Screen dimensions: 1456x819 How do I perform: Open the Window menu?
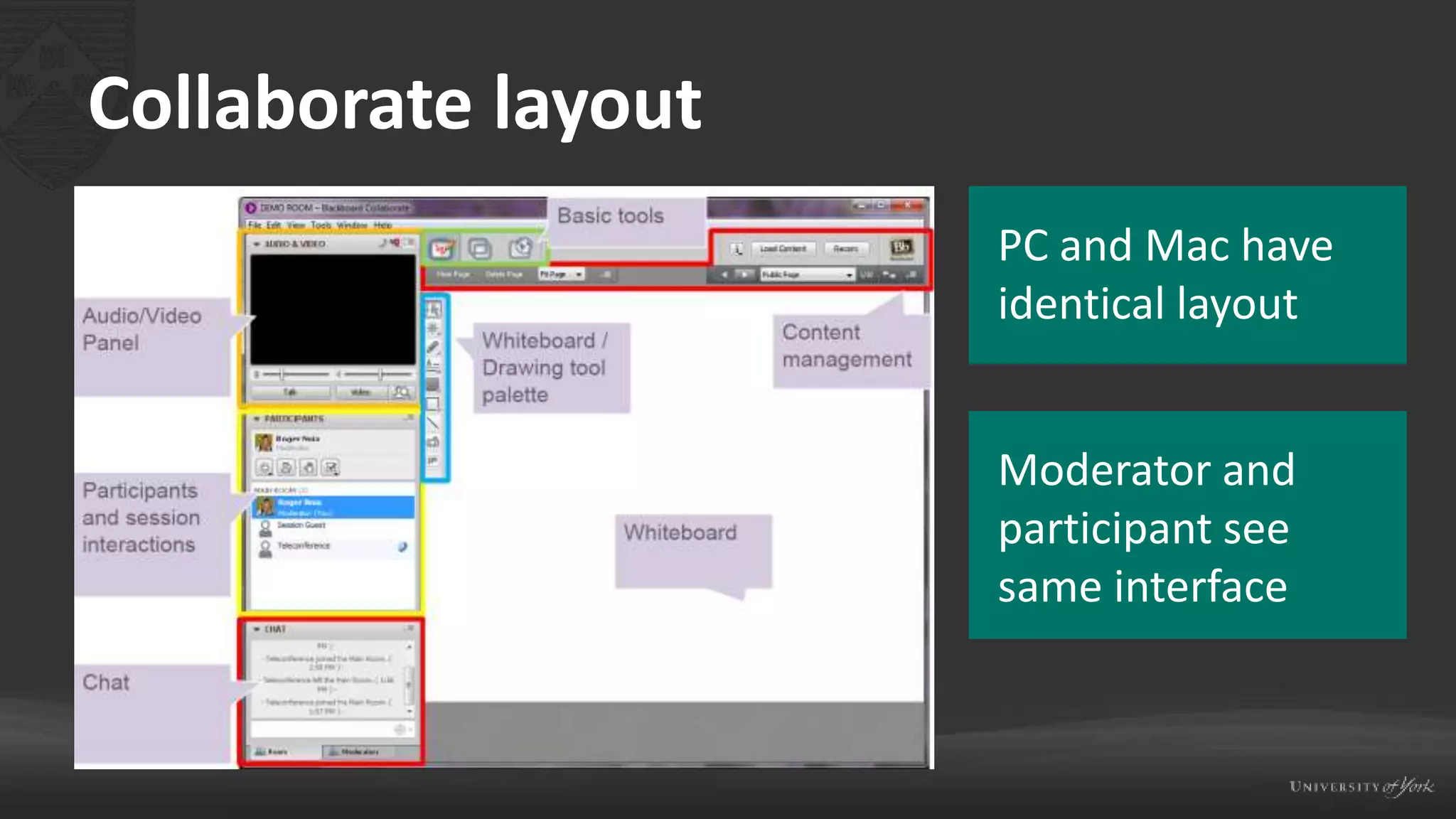352,225
